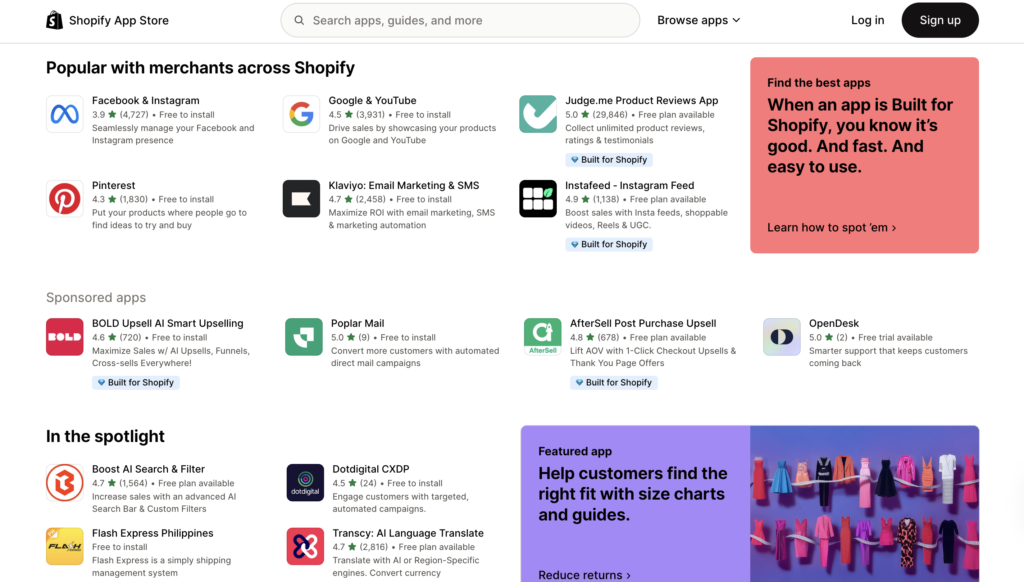This screenshot has height=582, width=1024.
Task: Open the Google & YouTube app icon
Action: (x=301, y=114)
